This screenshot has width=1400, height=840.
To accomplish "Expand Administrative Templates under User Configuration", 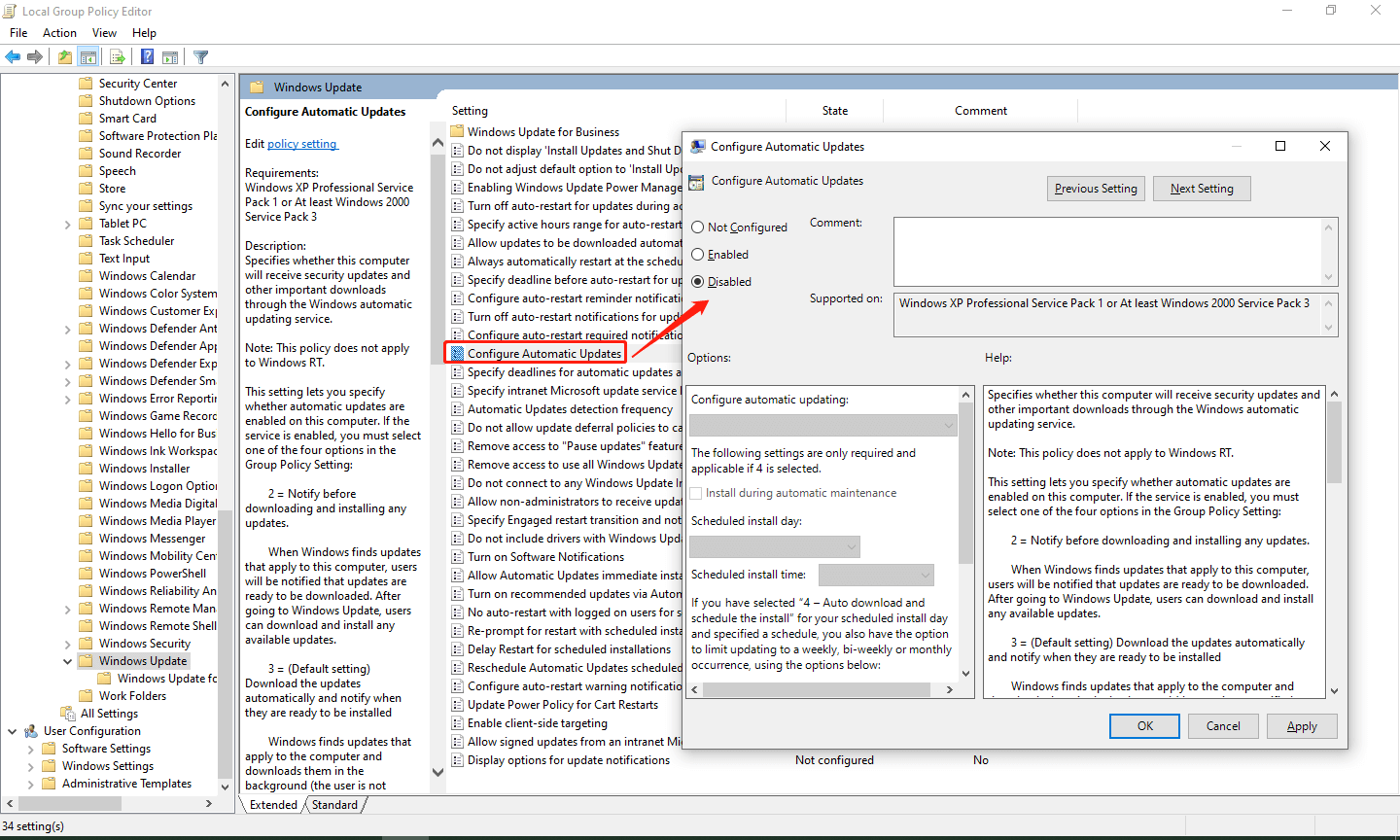I will click(30, 784).
